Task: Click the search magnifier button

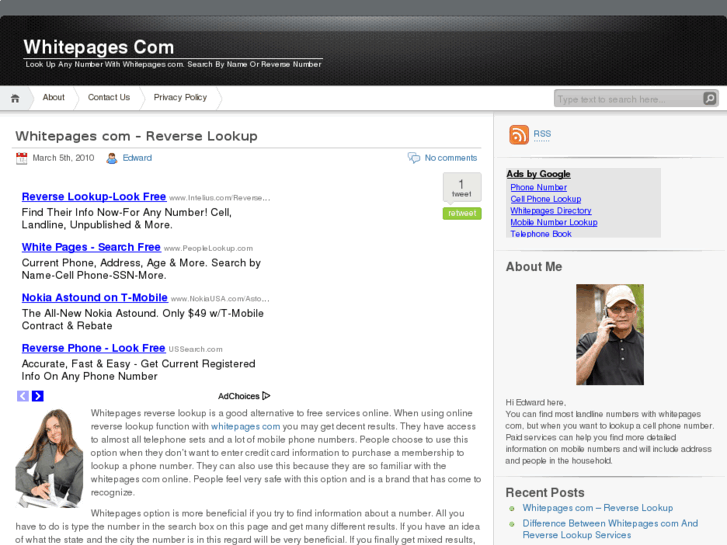Action: (x=710, y=98)
